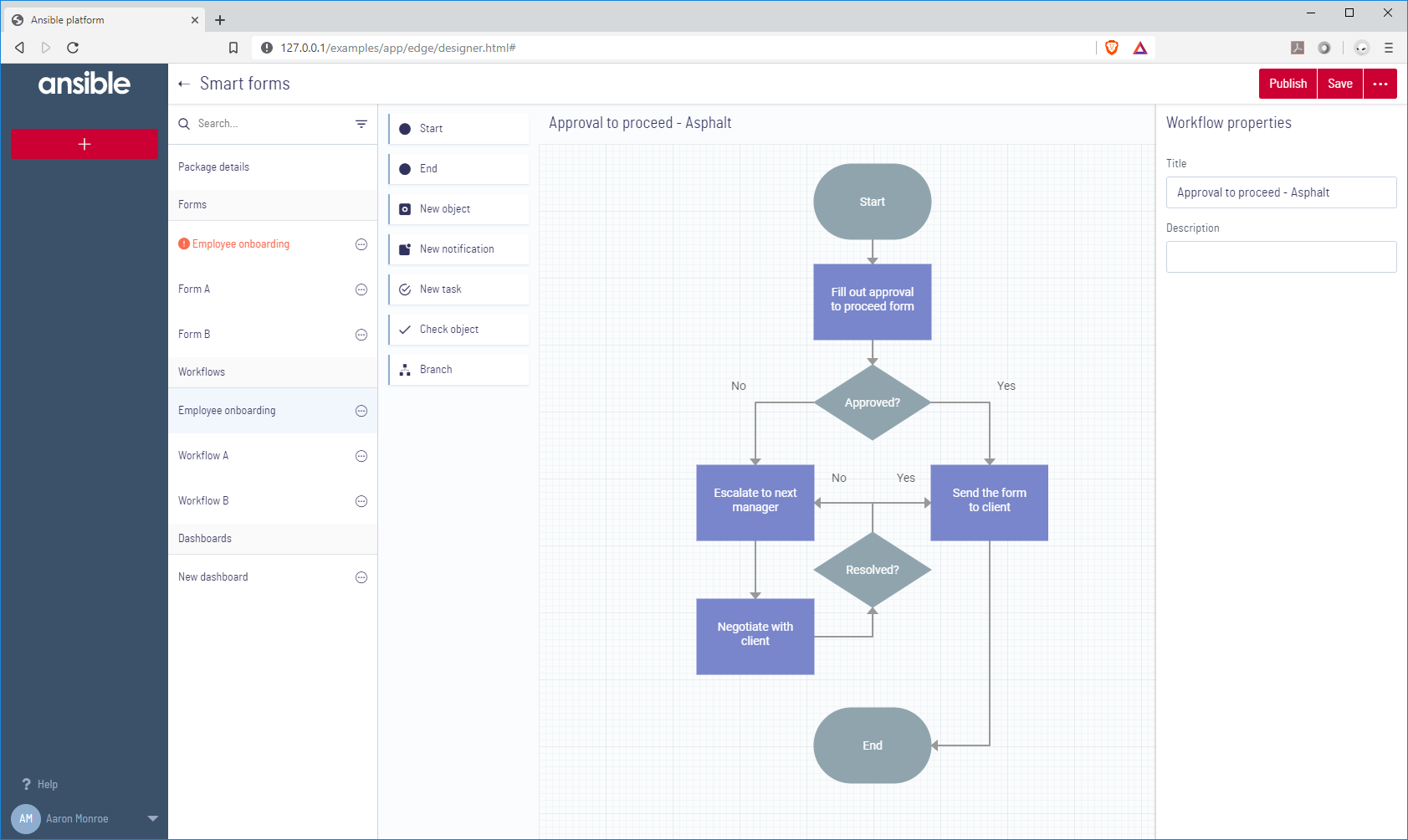
Task: Select the Start node on canvas
Action: [x=873, y=202]
